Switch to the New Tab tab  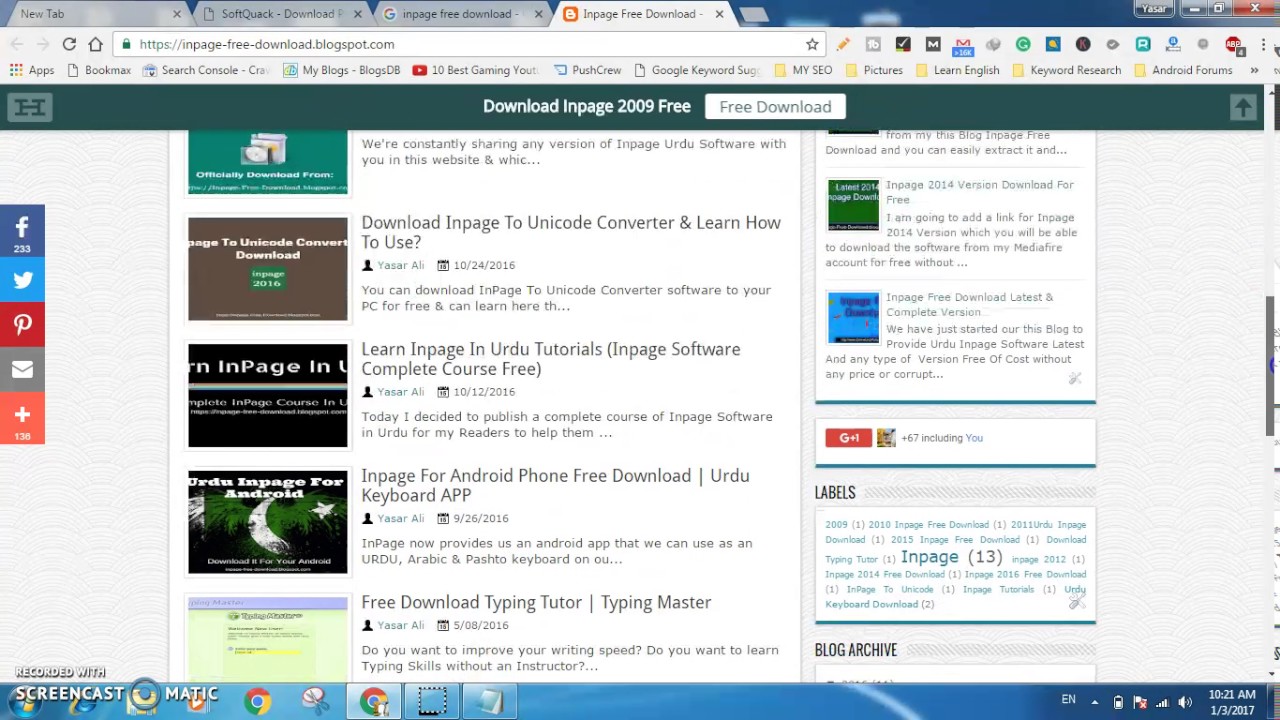point(93,14)
